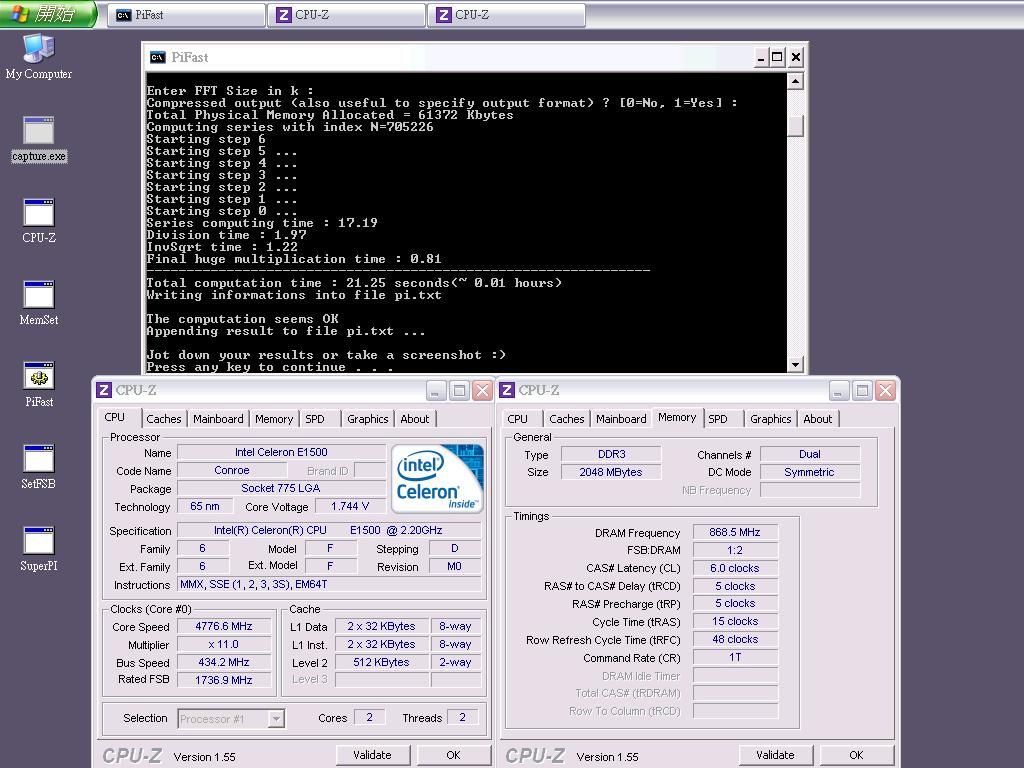This screenshot has height=768, width=1024.
Task: Click the CAS# Latency value 6.0 clocks
Action: [735, 568]
